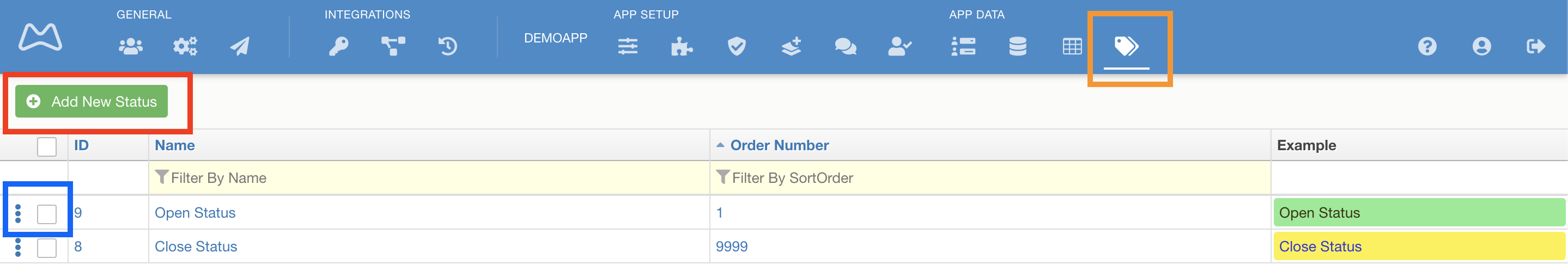Open the three-dot menu for Open Status

click(17, 214)
